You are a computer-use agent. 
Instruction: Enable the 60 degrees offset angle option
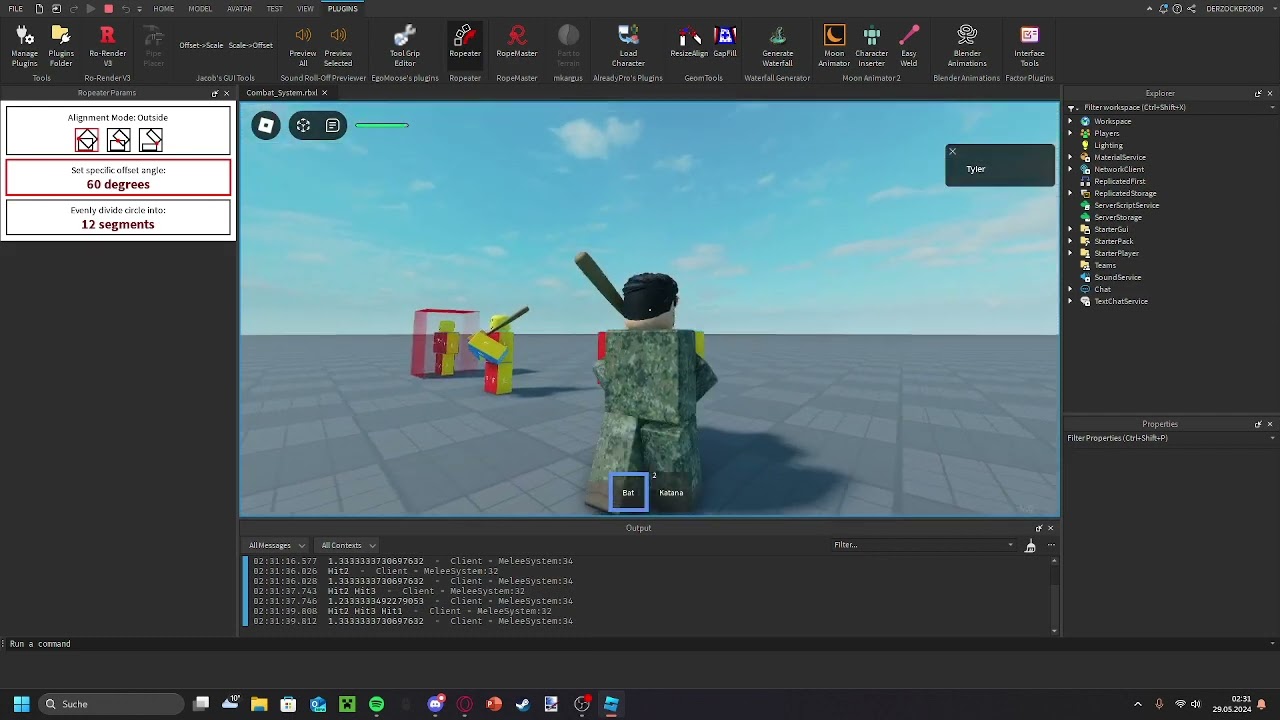click(x=118, y=177)
